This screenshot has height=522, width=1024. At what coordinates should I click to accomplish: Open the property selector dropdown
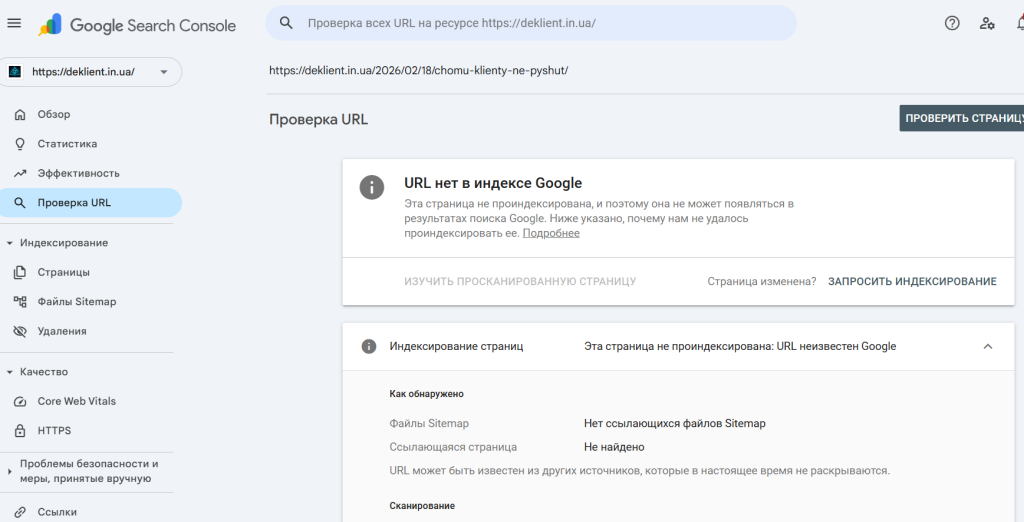pos(91,72)
